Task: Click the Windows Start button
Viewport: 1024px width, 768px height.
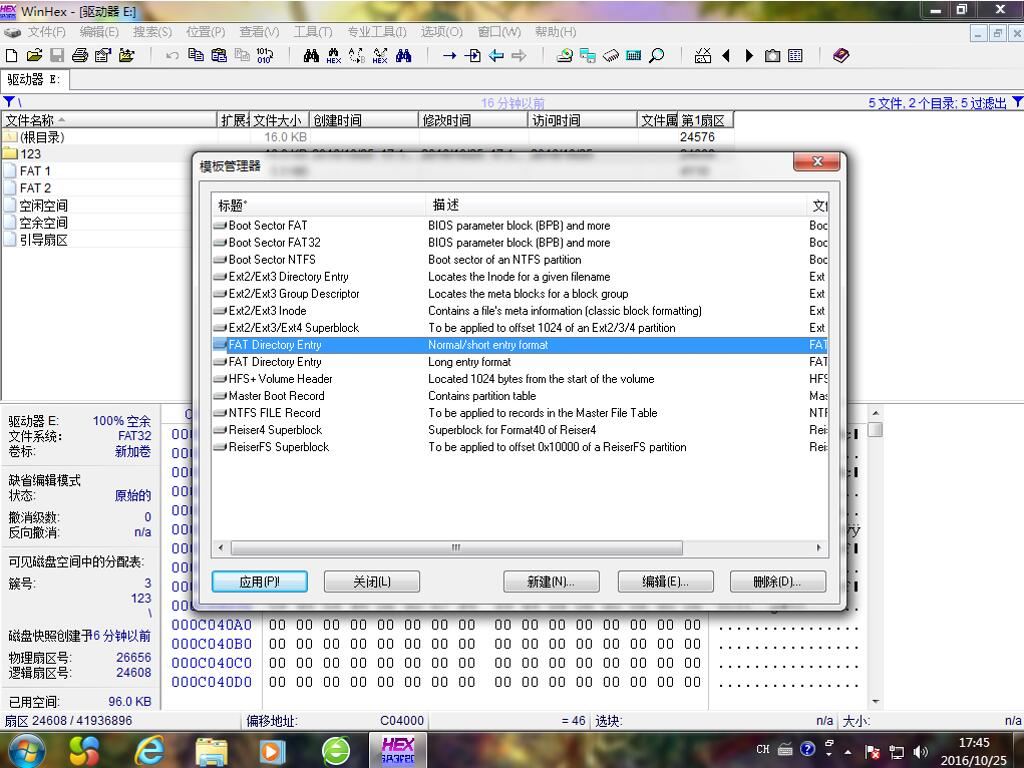Action: coord(26,750)
